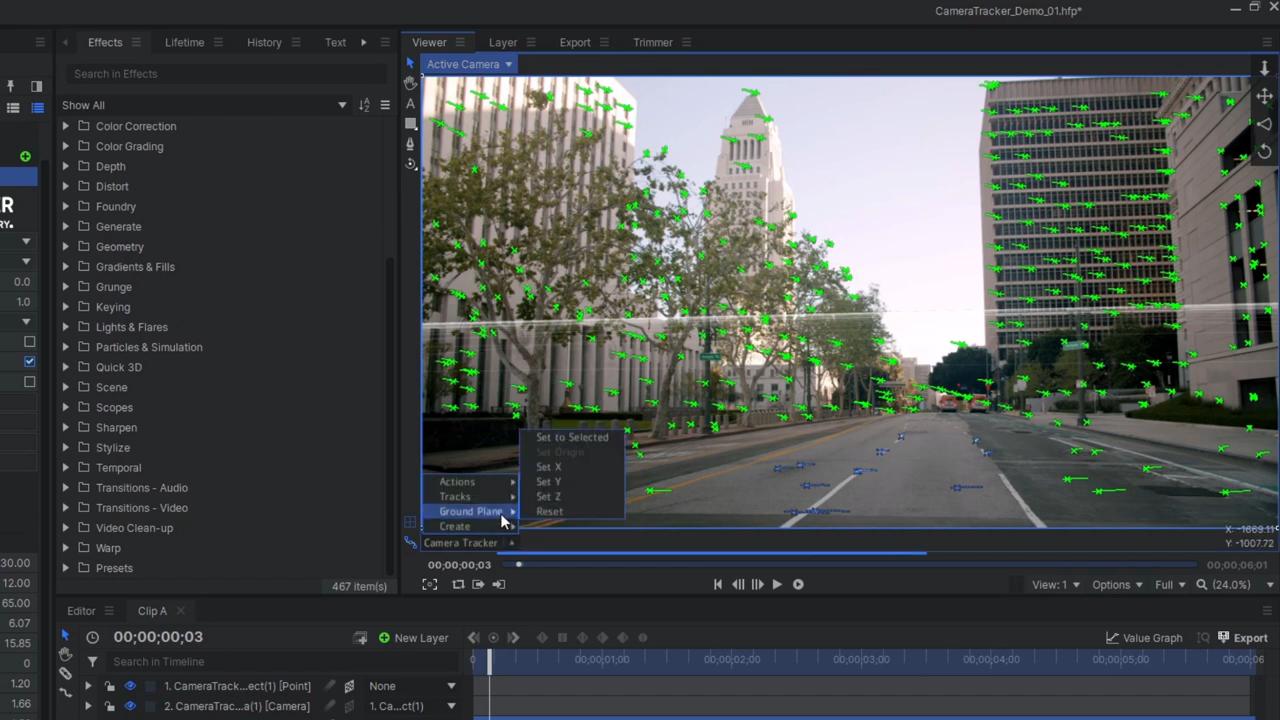
Task: Toggle lock on the Point layer
Action: (109, 686)
